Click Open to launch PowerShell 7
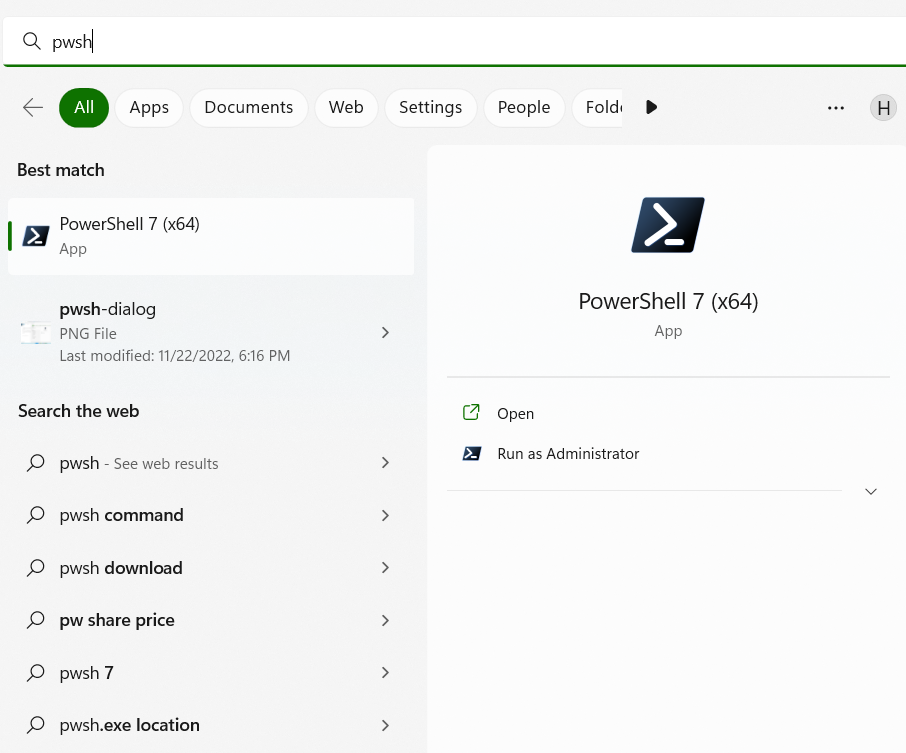The image size is (906, 753). point(515,413)
